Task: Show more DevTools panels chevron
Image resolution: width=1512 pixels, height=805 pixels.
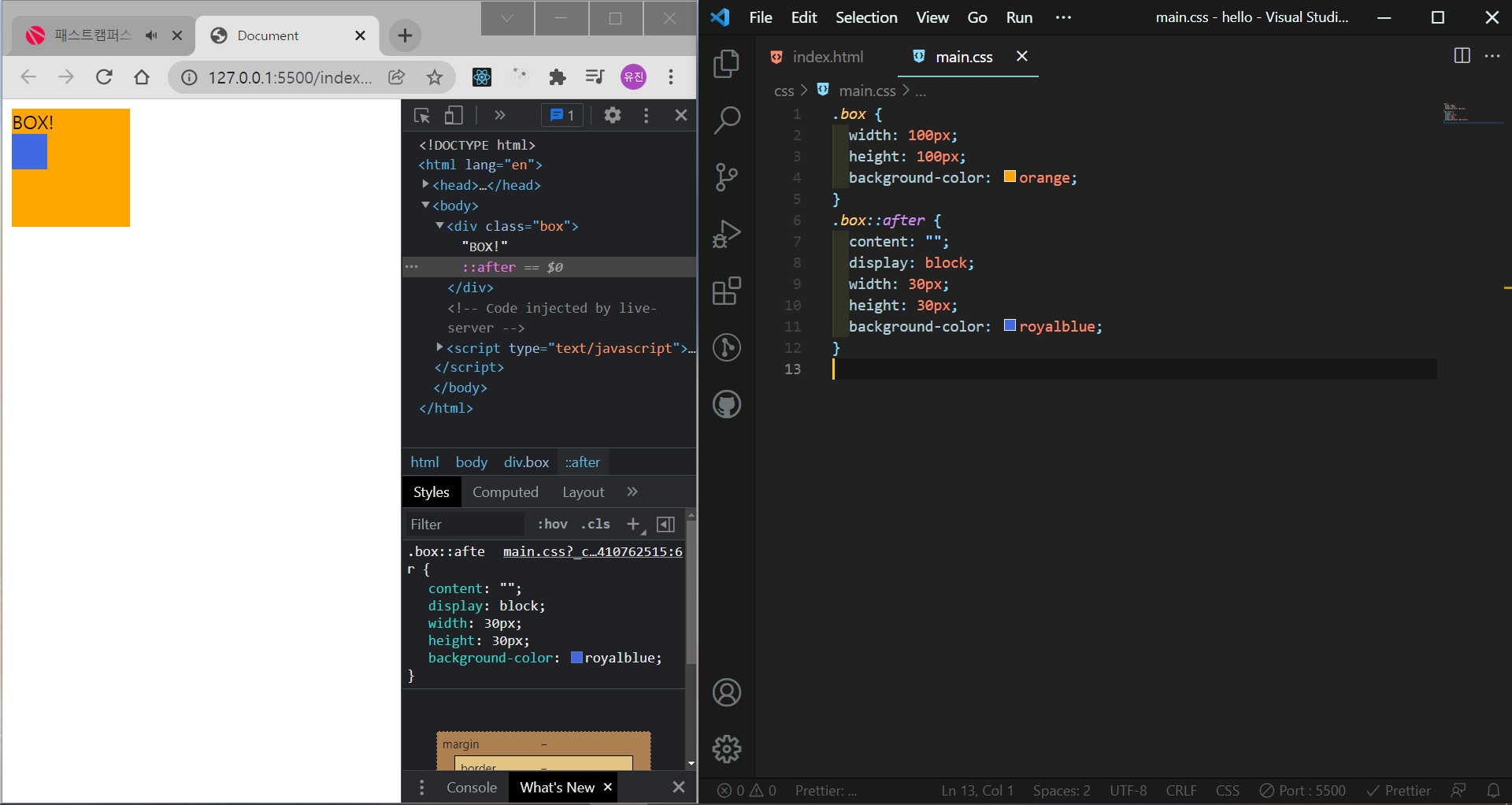Action: [499, 115]
